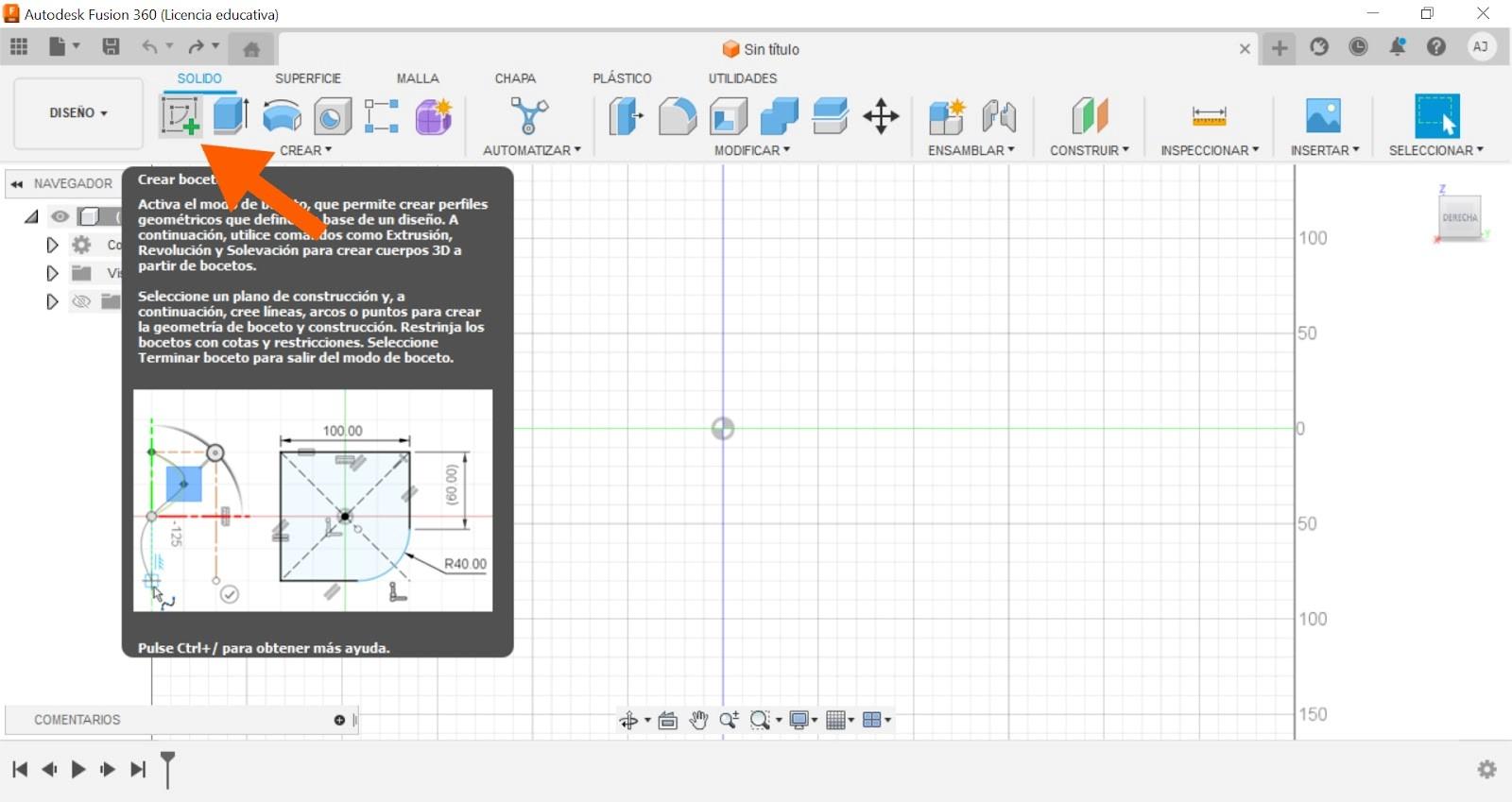Select the Create Sketch (Crear boceto) tool
The width and height of the screenshot is (1512, 802).
[x=180, y=116]
